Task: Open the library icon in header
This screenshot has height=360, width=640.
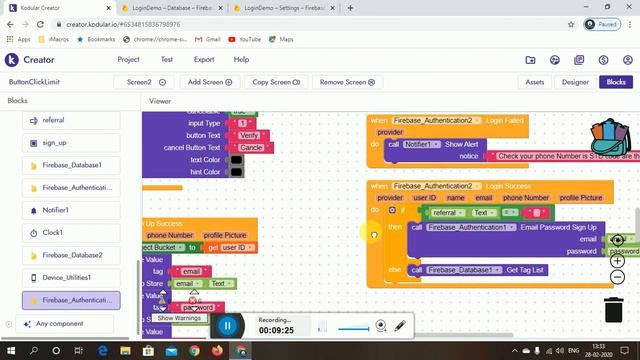Action: [579, 60]
